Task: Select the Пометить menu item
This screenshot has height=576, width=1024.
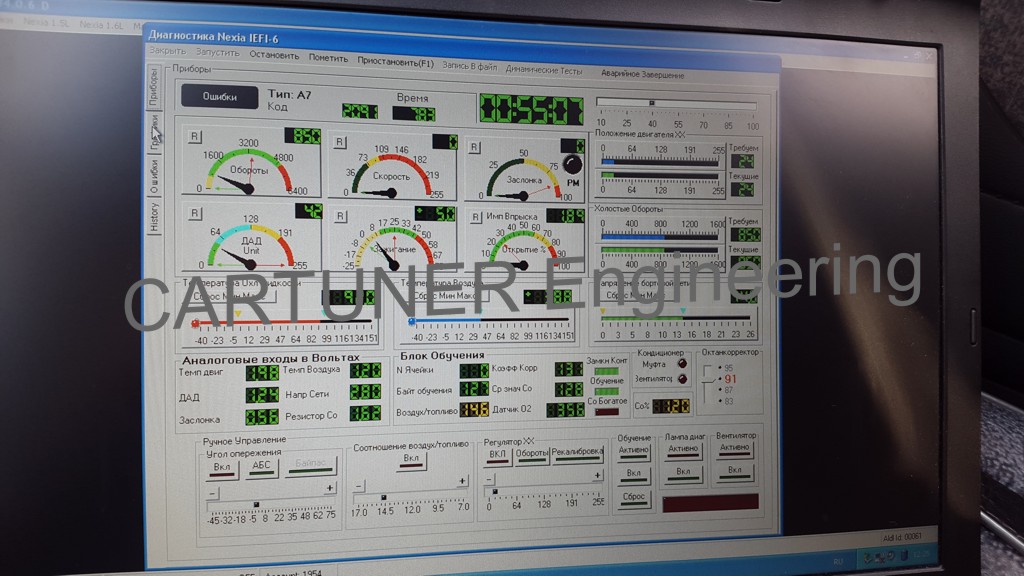Action: pyautogui.click(x=328, y=57)
